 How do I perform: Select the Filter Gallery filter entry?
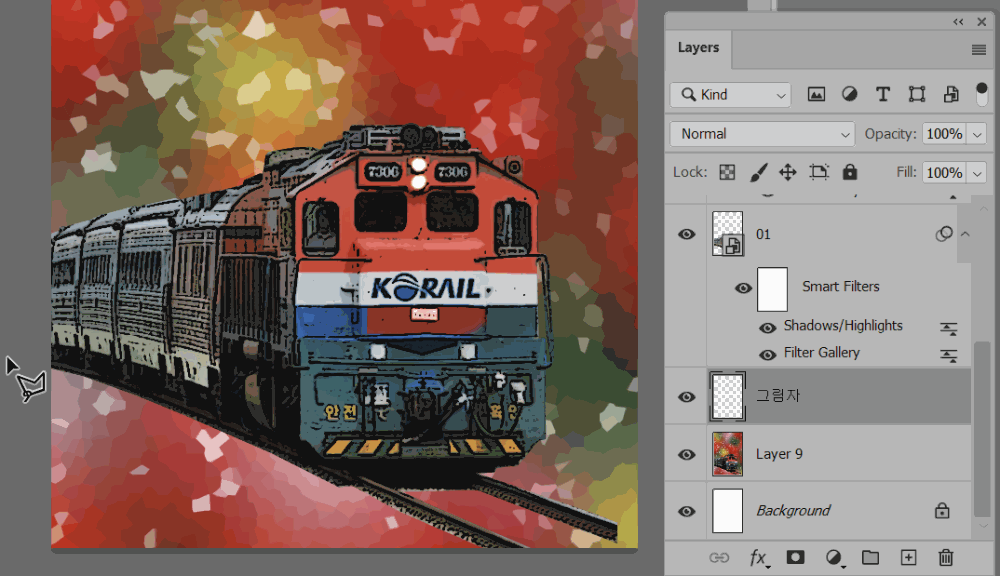coord(821,353)
